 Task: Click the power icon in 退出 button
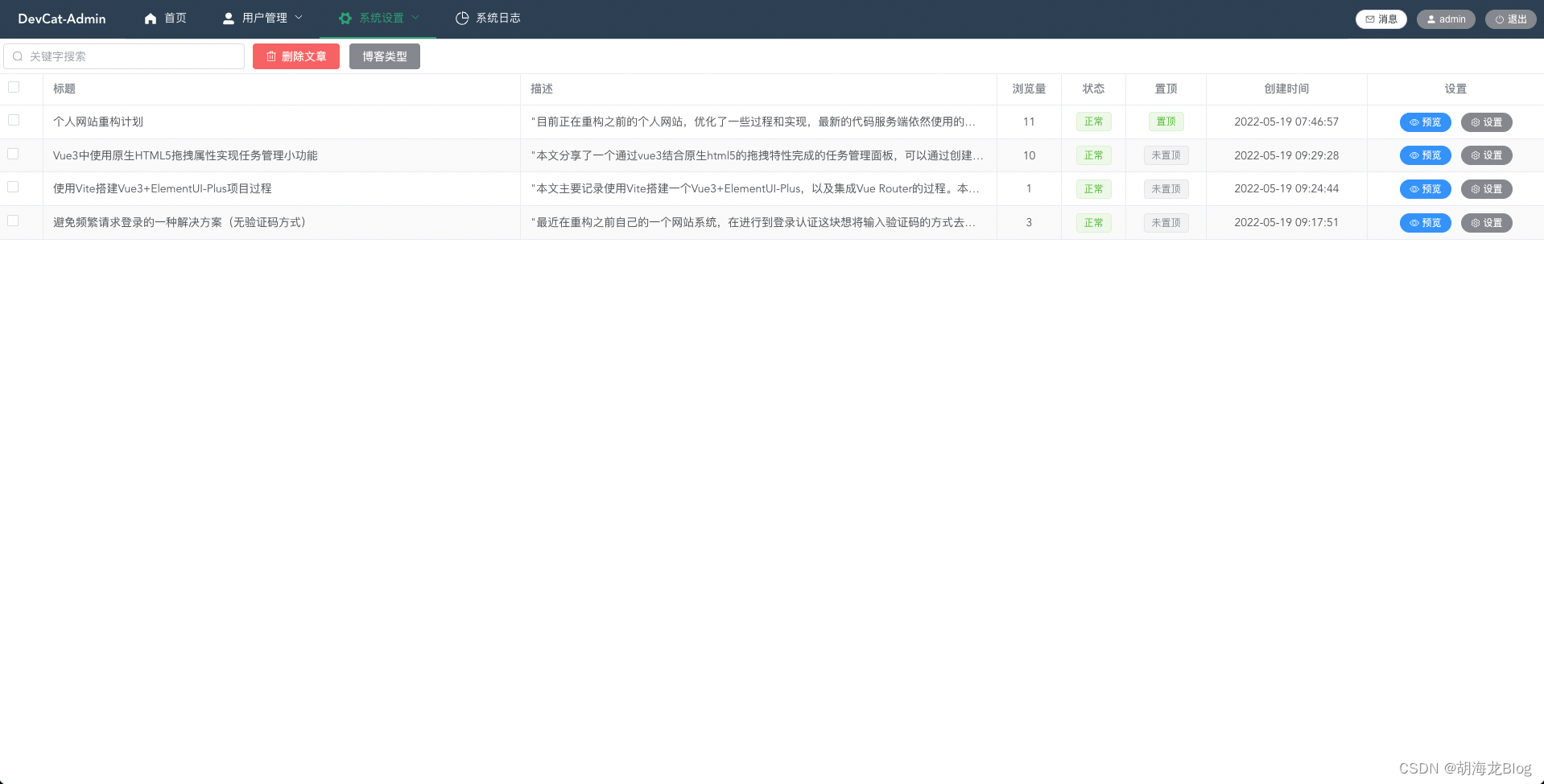1500,19
